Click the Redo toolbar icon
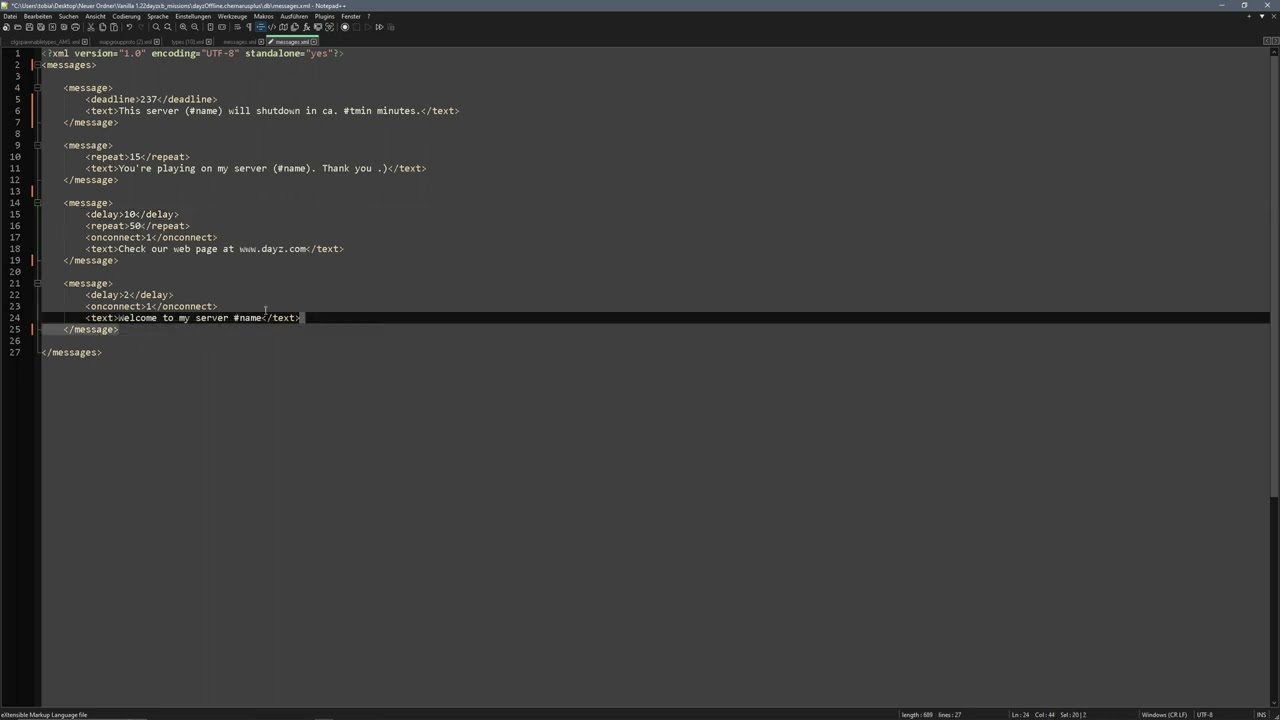 [141, 27]
